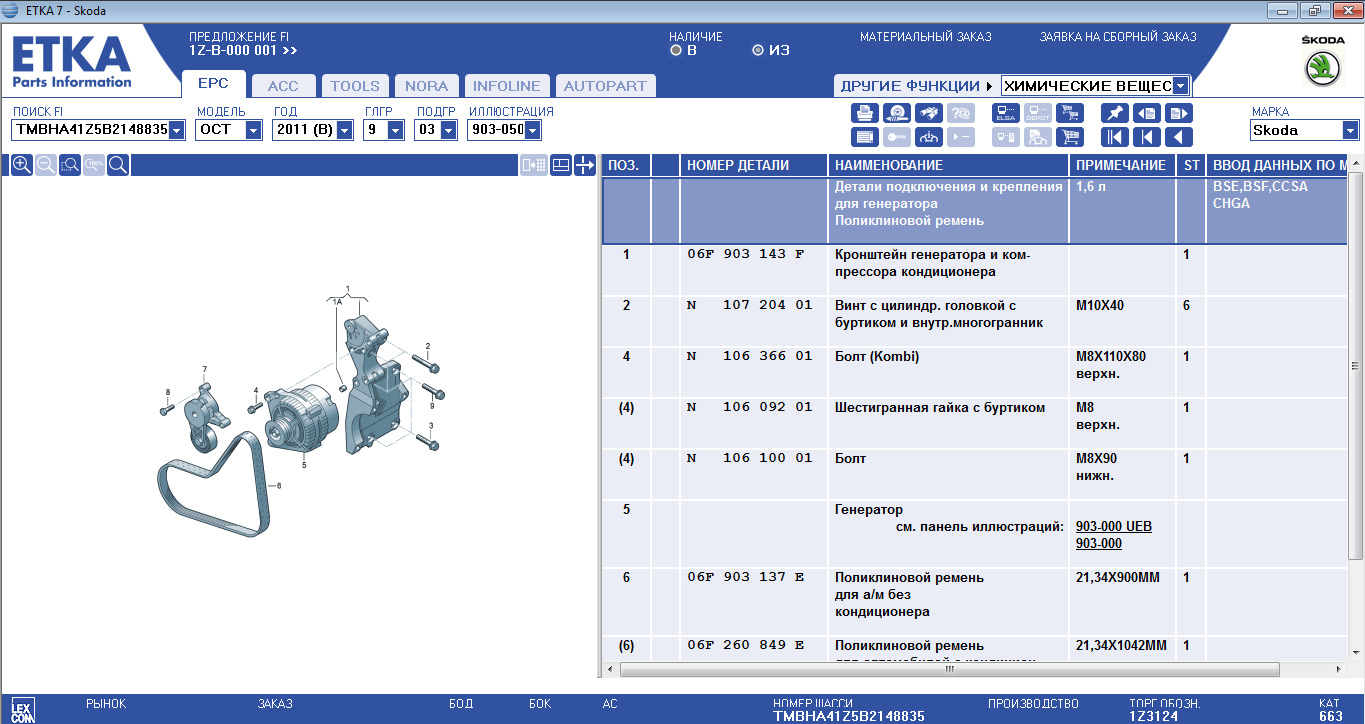1365x724 pixels.
Task: Click the splitter move icon above illustration
Action: click(585, 165)
